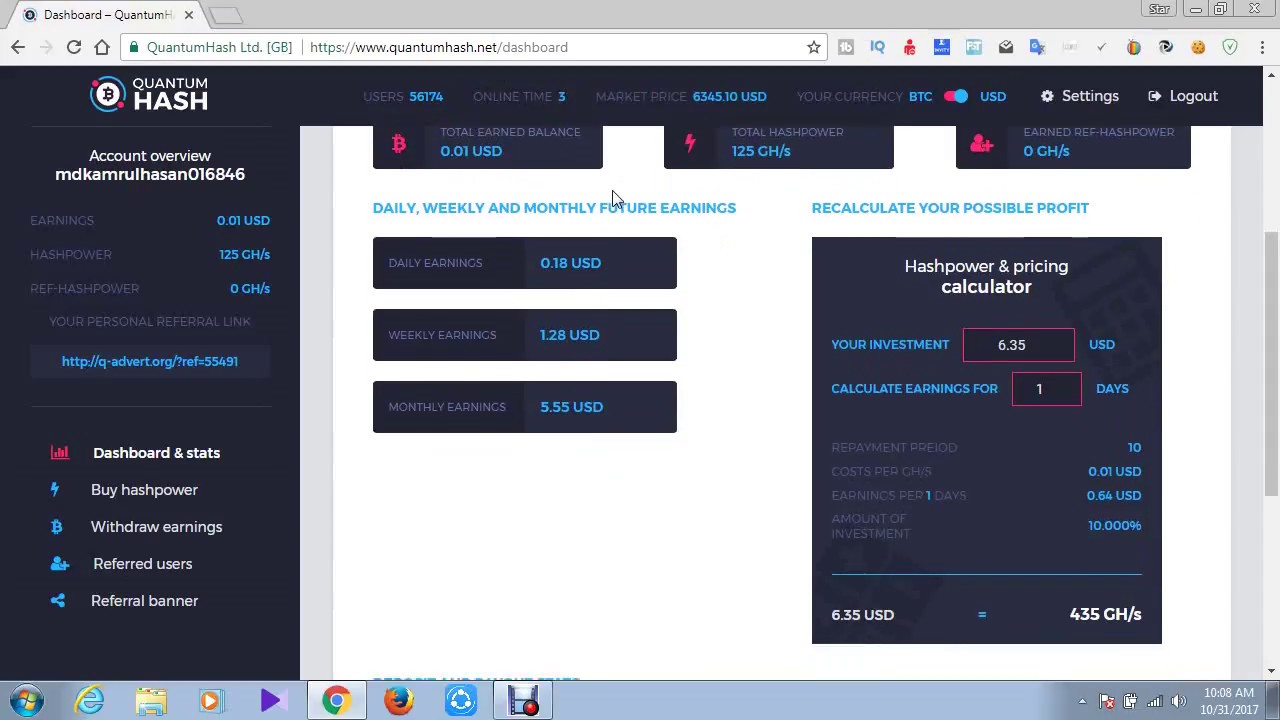Click the cookie extension icon
The height and width of the screenshot is (720, 1280).
(x=1198, y=47)
